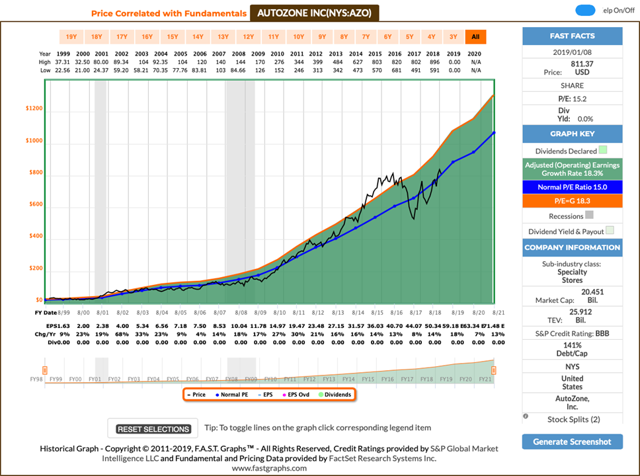Click the TEV 25.912 Bil. value
Screen dimensions: 640x476
point(580,316)
